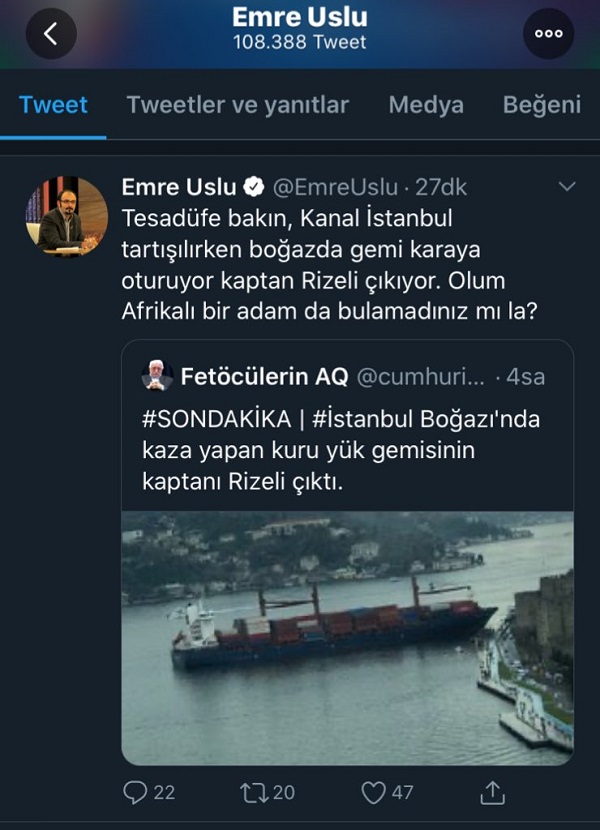Select the Beğeni tab
This screenshot has height=830, width=600.
[x=541, y=105]
